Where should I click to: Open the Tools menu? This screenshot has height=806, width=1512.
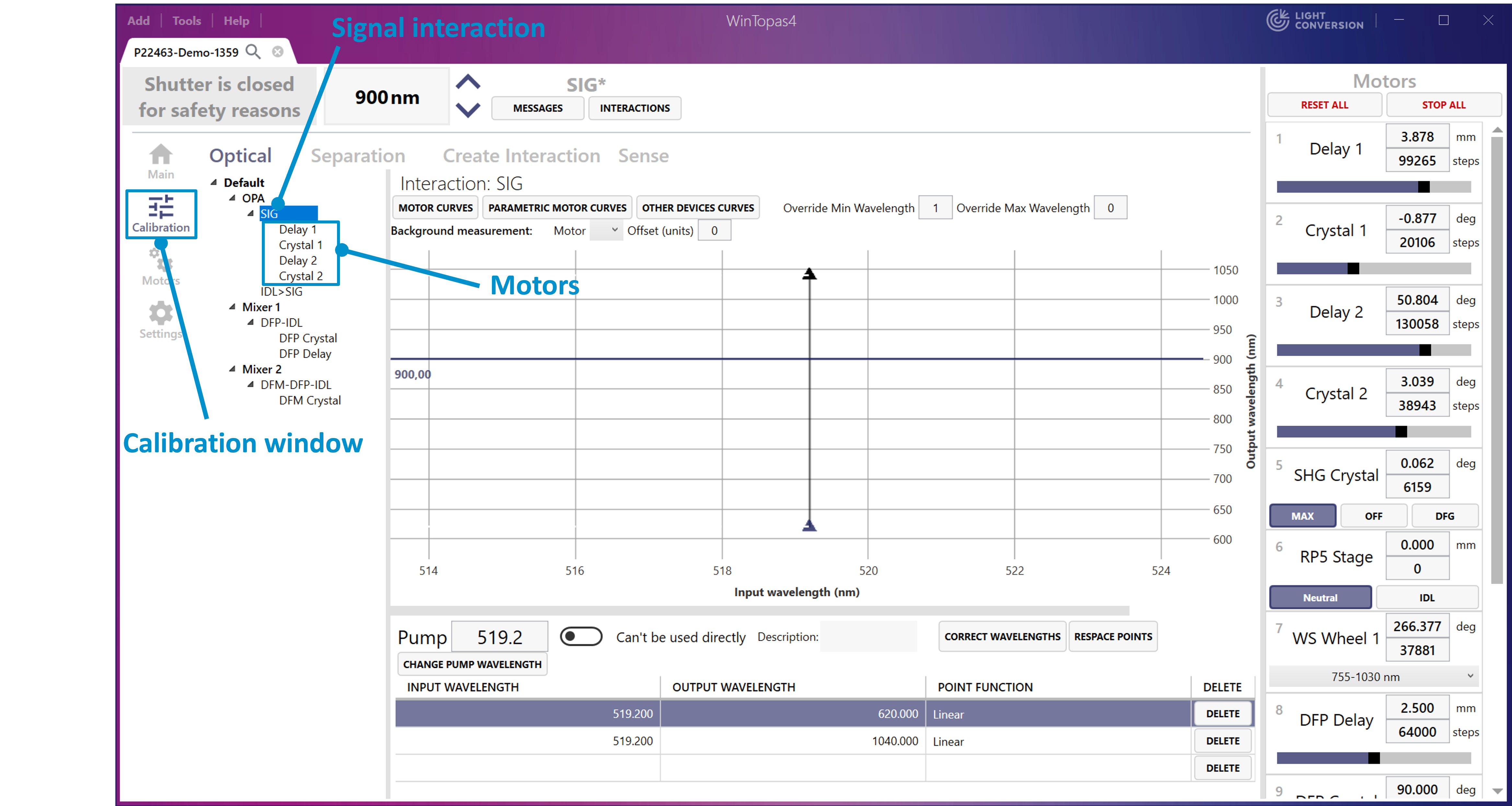coord(187,20)
